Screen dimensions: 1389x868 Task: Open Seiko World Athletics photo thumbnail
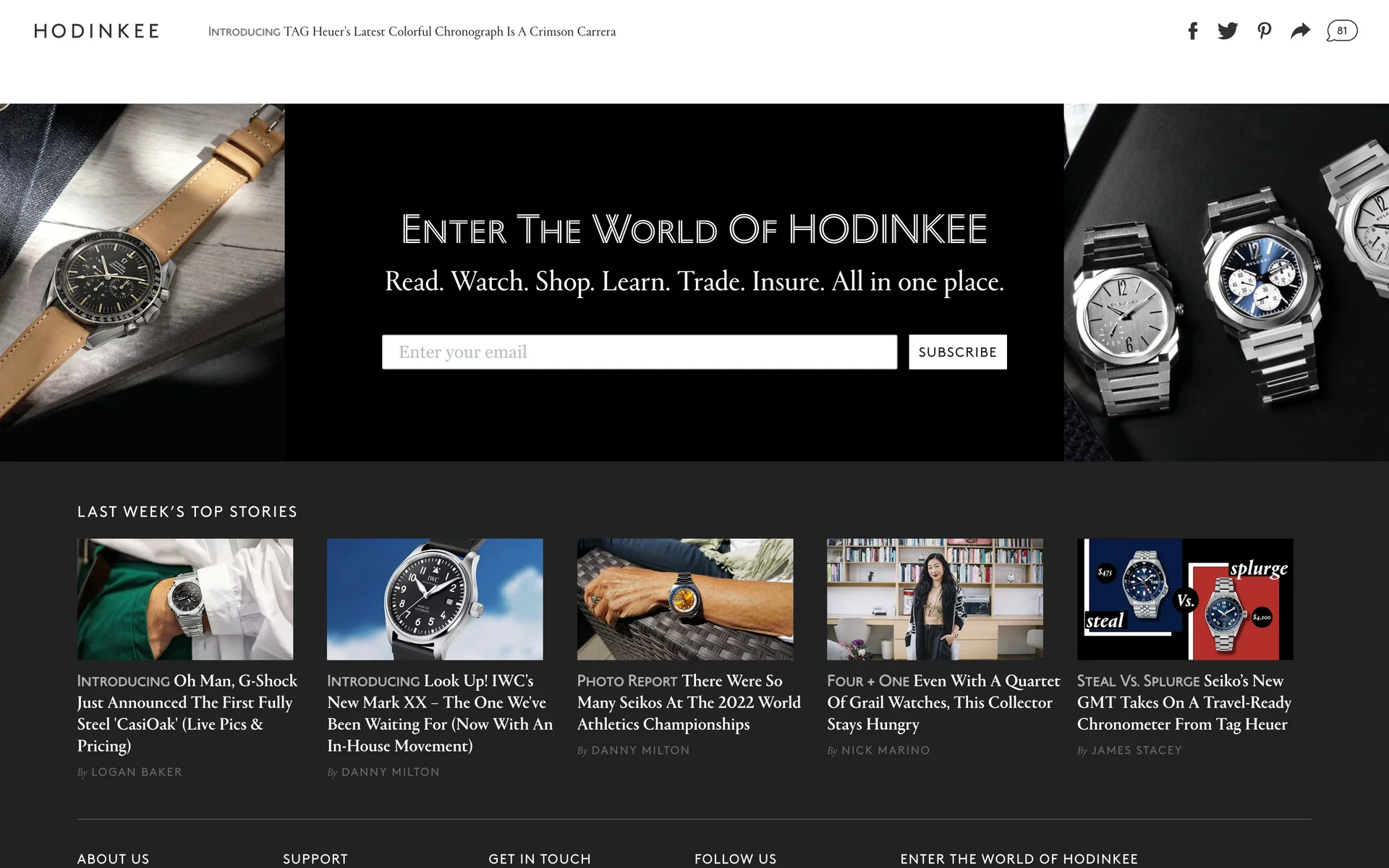click(x=685, y=599)
